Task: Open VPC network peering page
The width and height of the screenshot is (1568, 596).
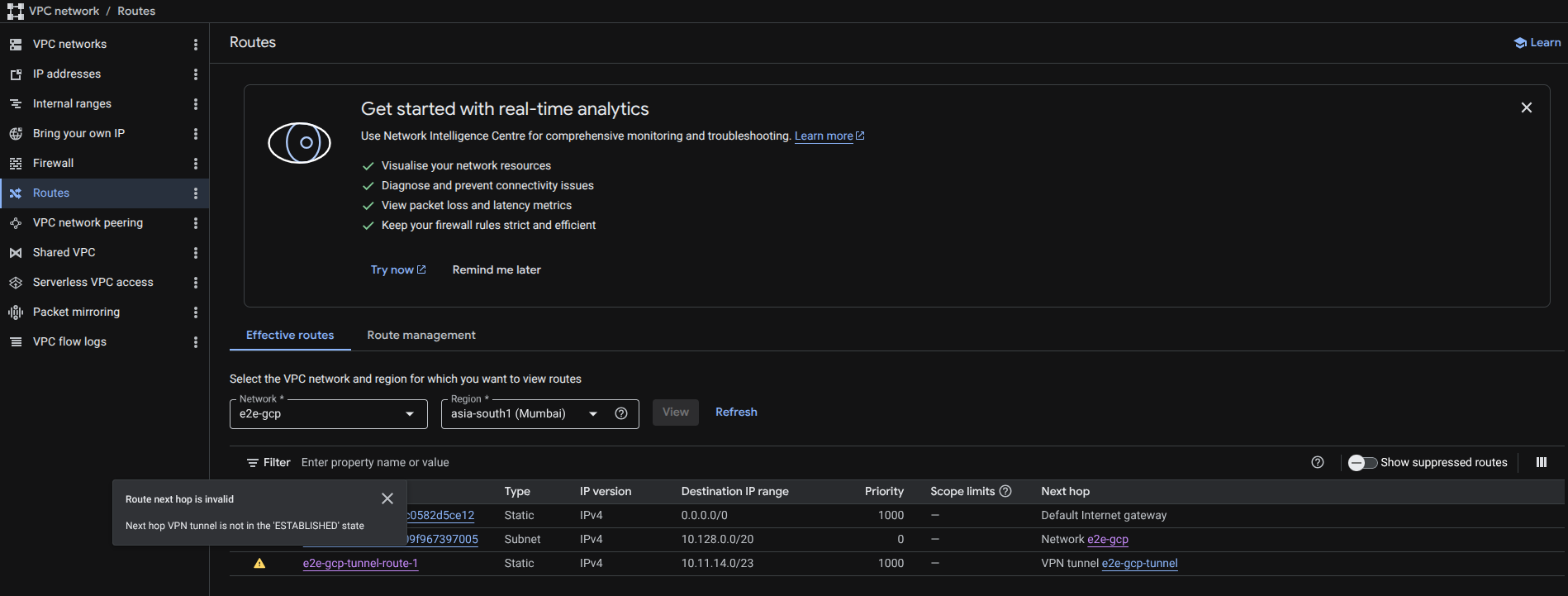Action: coord(88,223)
